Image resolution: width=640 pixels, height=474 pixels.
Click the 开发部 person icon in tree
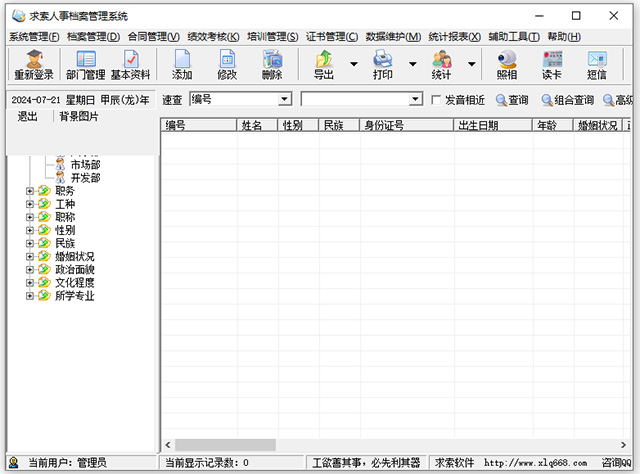(x=60, y=178)
